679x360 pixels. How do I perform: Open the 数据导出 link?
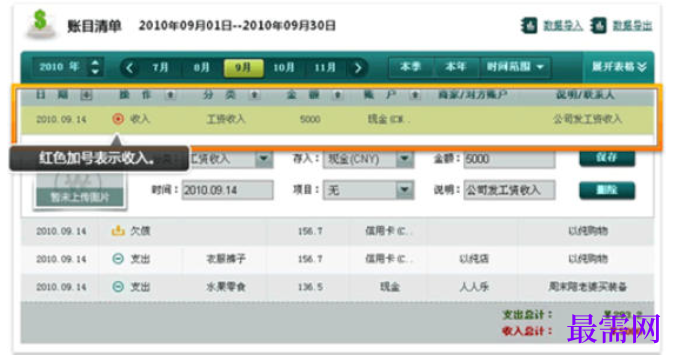click(632, 26)
